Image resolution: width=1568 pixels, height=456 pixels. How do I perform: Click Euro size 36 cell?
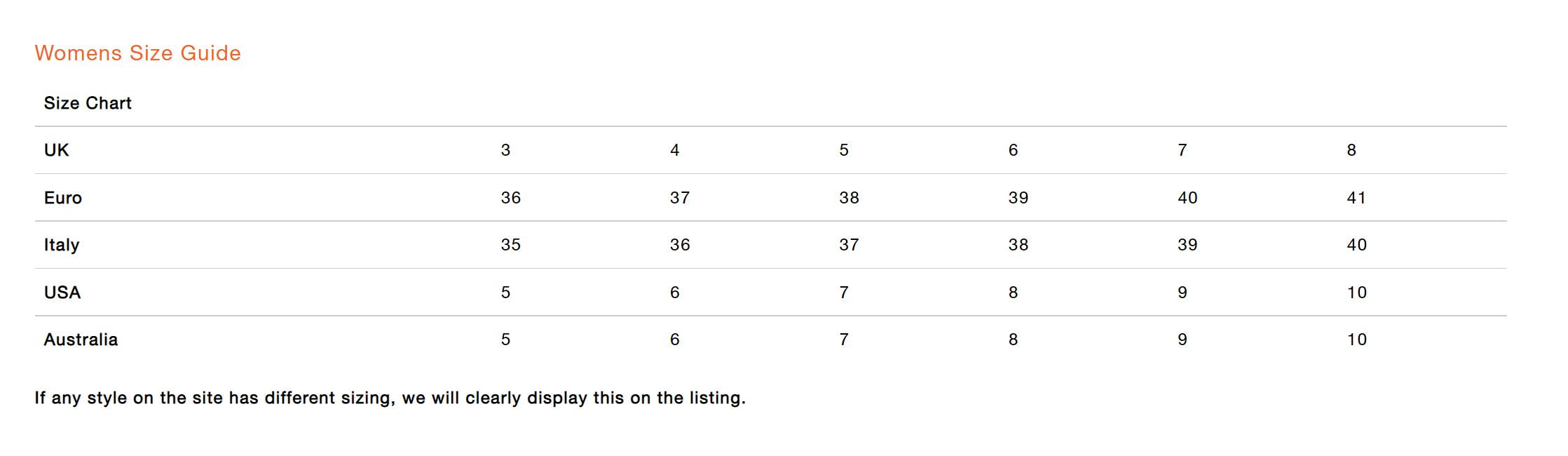(x=511, y=198)
